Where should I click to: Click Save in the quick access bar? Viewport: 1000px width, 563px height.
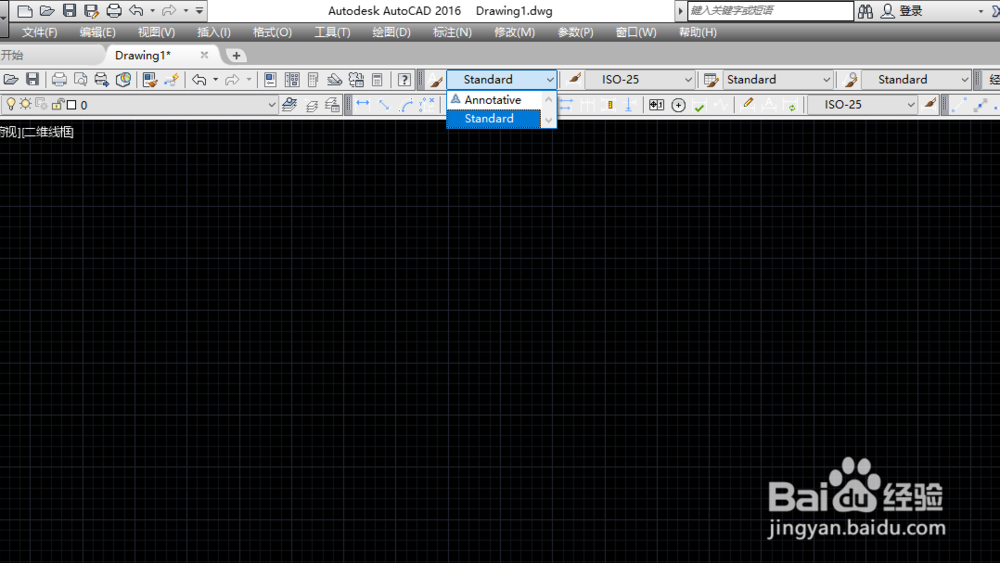click(69, 11)
